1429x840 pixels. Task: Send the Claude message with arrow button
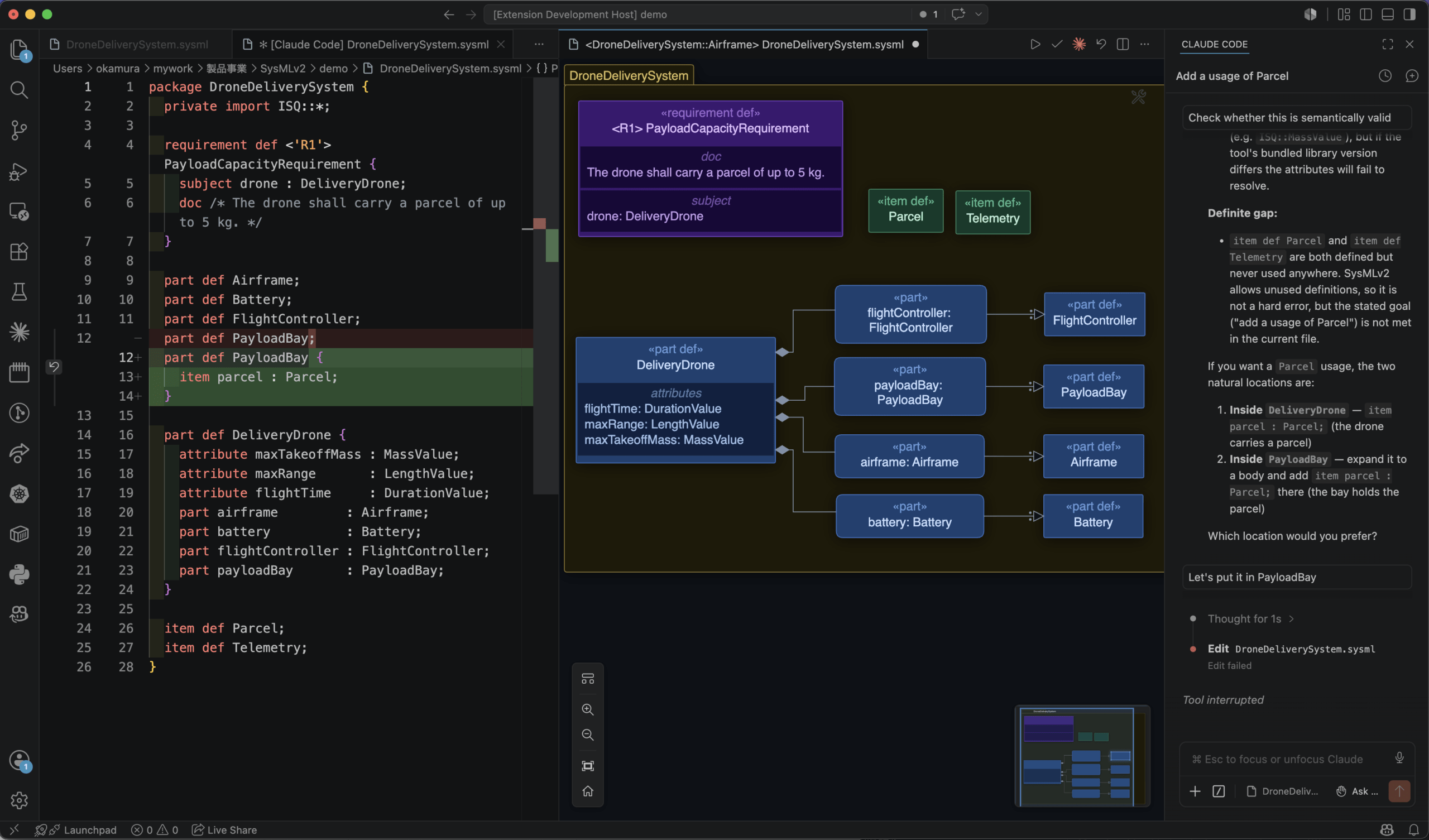click(1399, 791)
